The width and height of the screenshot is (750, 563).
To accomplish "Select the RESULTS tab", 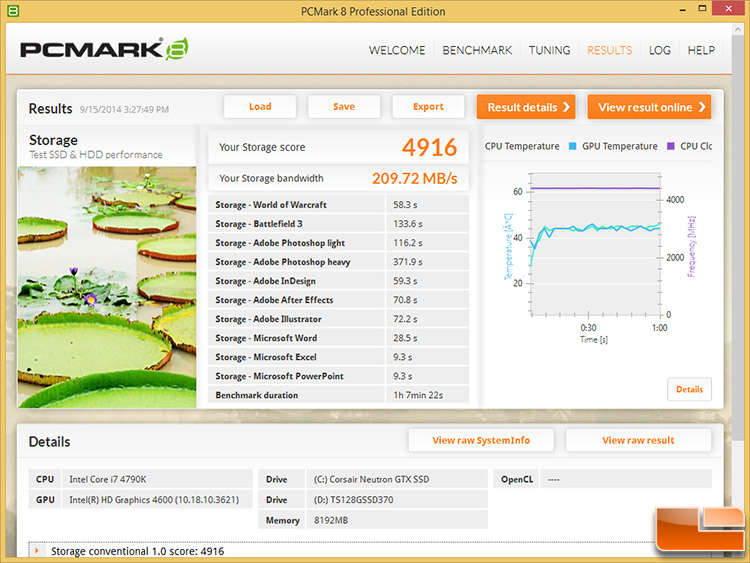I will 609,50.
